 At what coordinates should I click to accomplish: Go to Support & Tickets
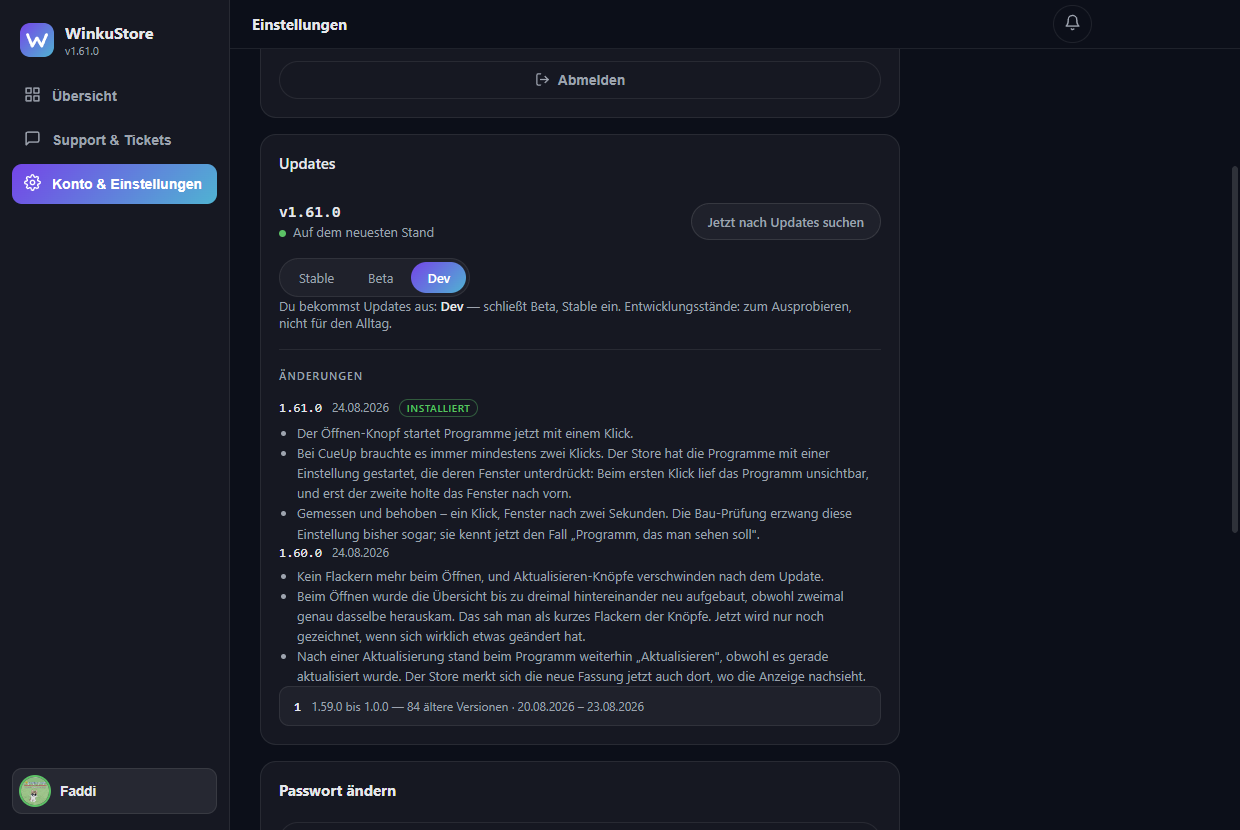(114, 140)
